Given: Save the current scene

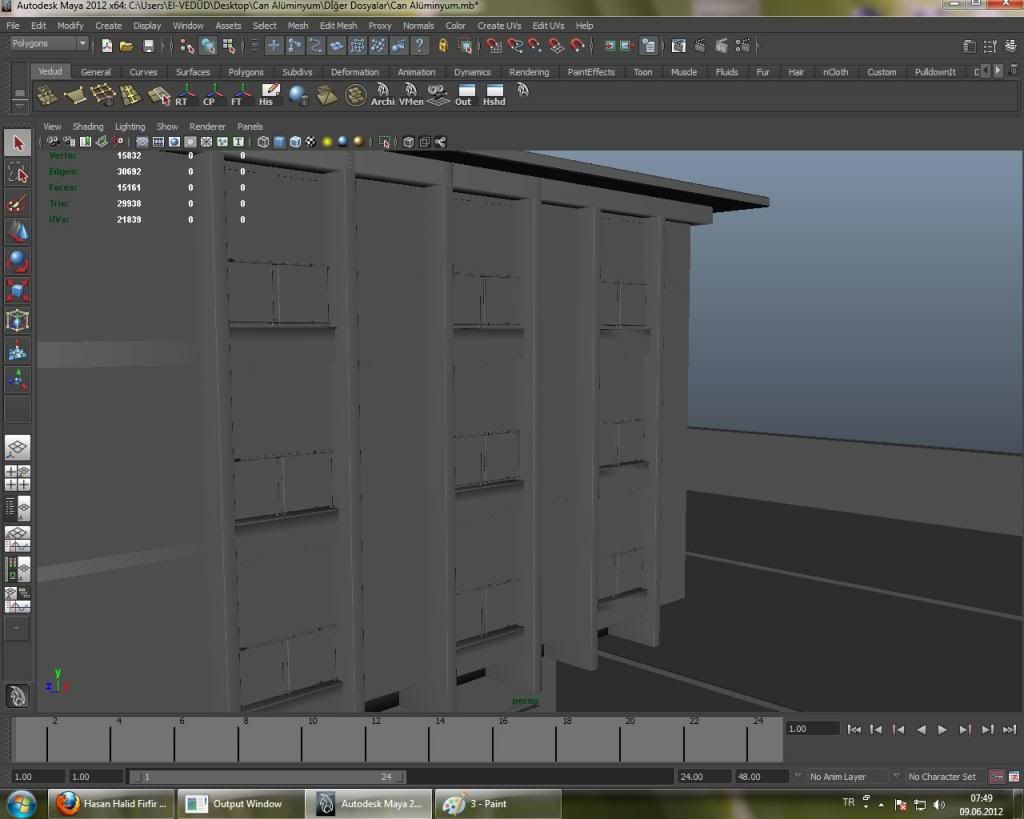Looking at the screenshot, I should pos(149,45).
